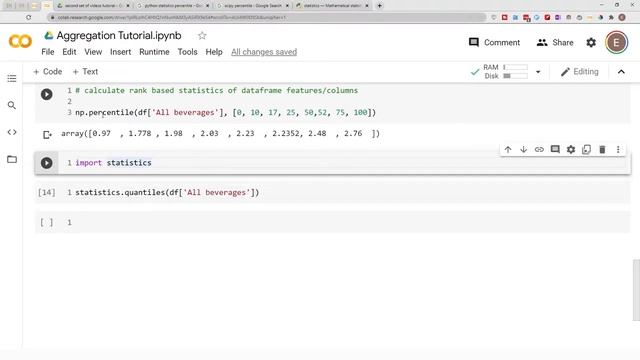
Task: Expand the RAM and Disk runtime dropdown
Action: (538, 72)
